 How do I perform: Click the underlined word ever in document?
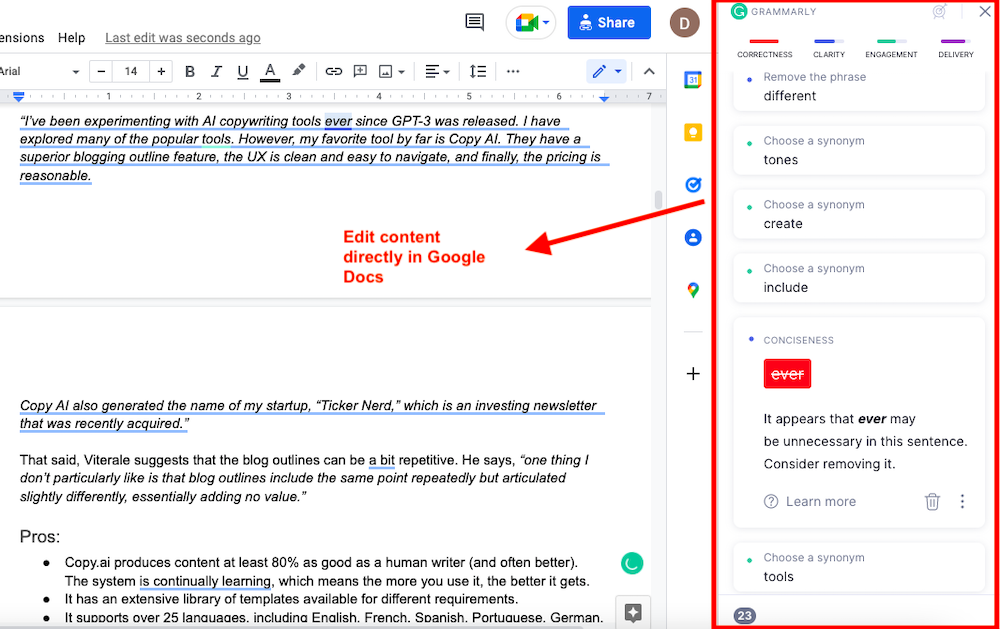(x=338, y=121)
